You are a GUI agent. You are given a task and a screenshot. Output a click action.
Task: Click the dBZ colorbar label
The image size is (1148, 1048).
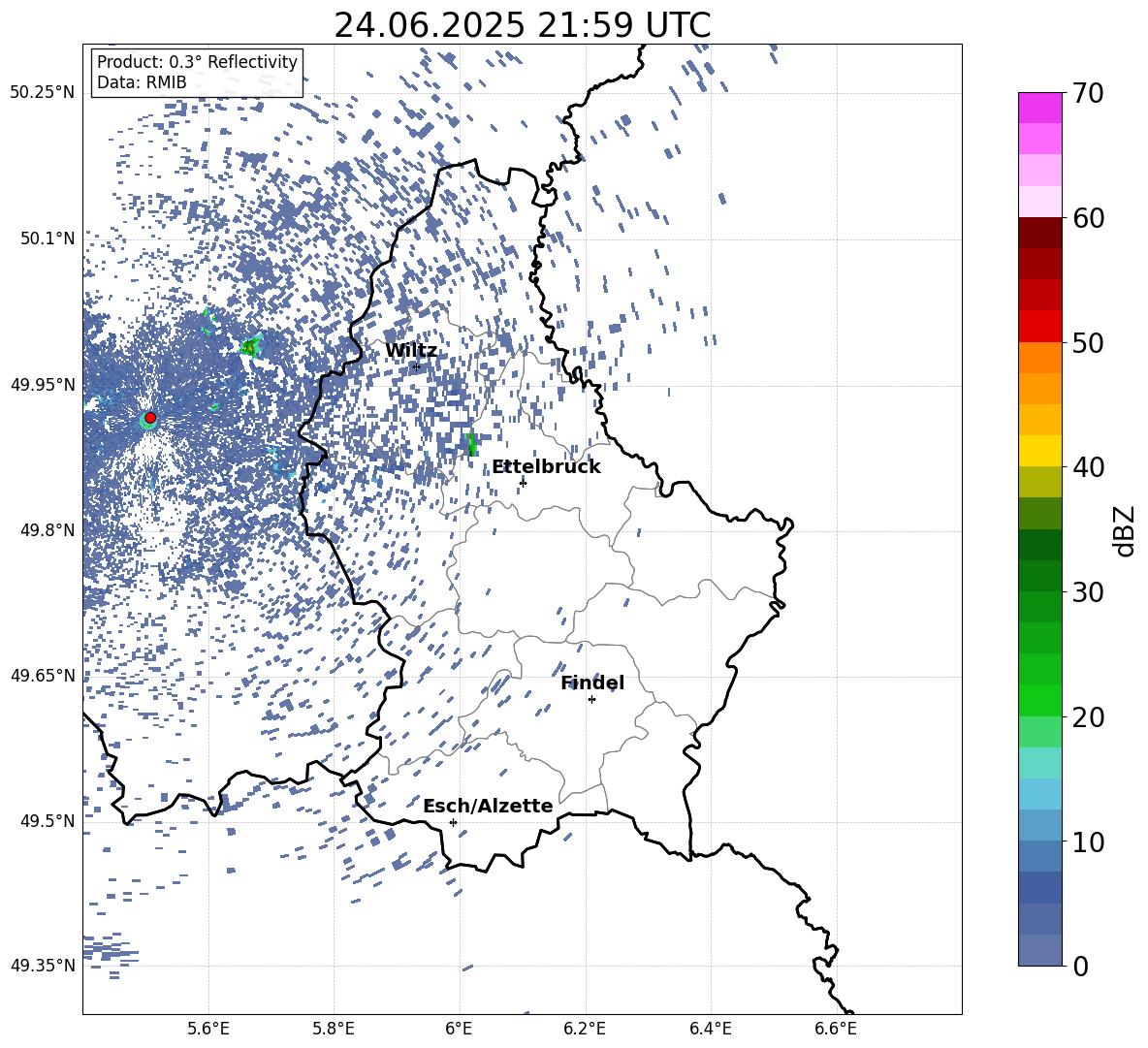tap(1126, 530)
